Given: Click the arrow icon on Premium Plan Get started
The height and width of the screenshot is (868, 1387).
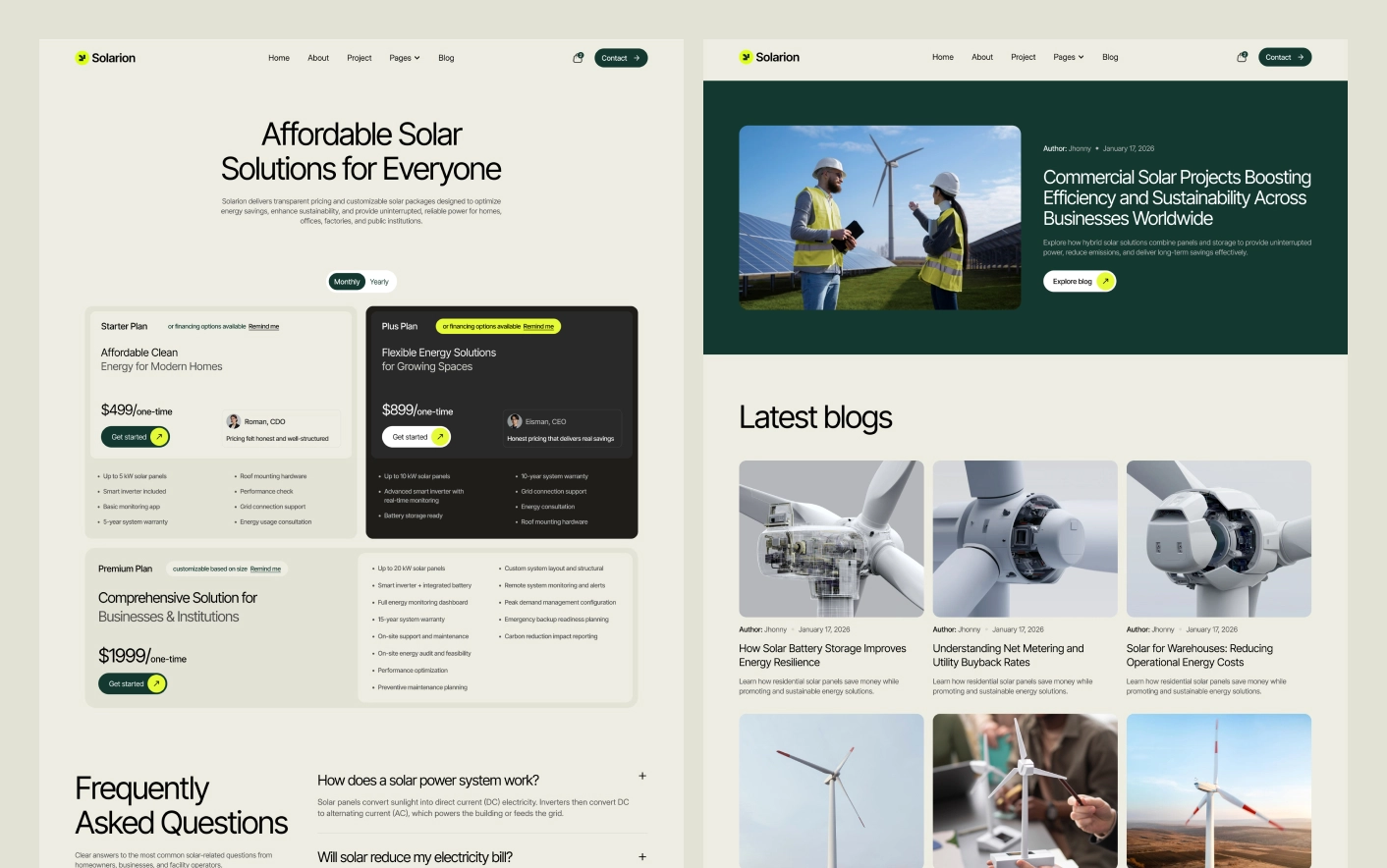Looking at the screenshot, I should pos(155,683).
